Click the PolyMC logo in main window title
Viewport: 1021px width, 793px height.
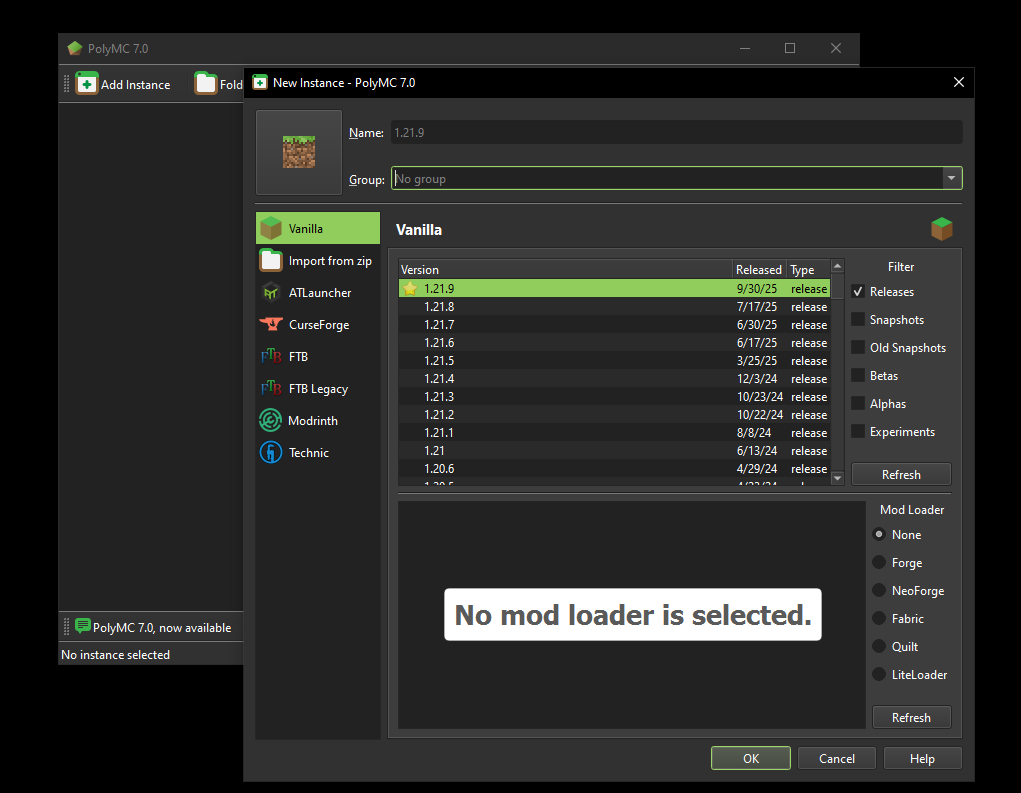[x=75, y=48]
